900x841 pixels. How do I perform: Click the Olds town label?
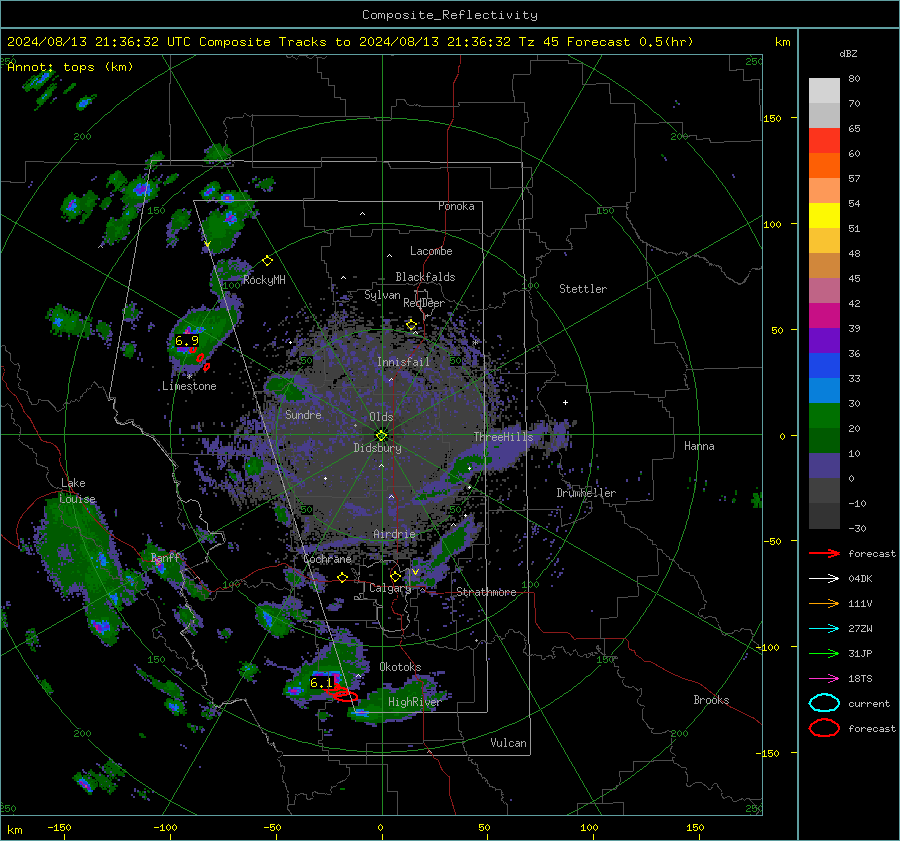381,417
